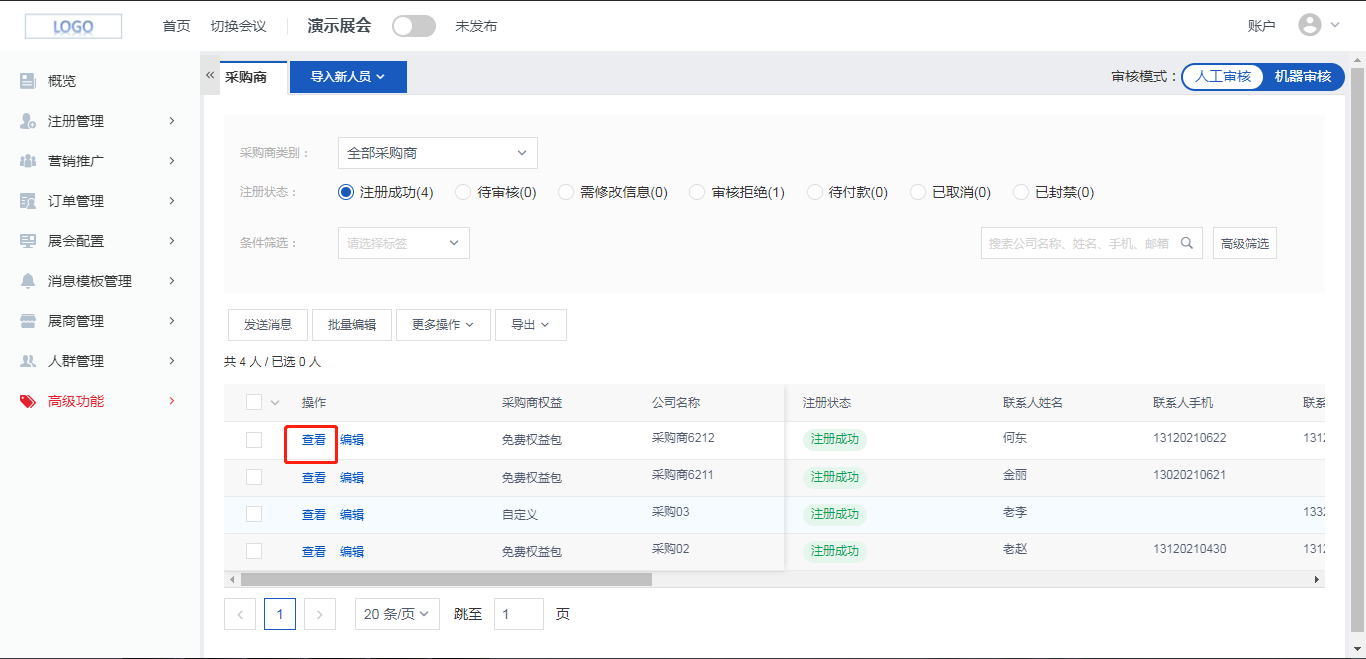Click the LOGO image in header
1366x659 pixels.
pyautogui.click(x=73, y=27)
